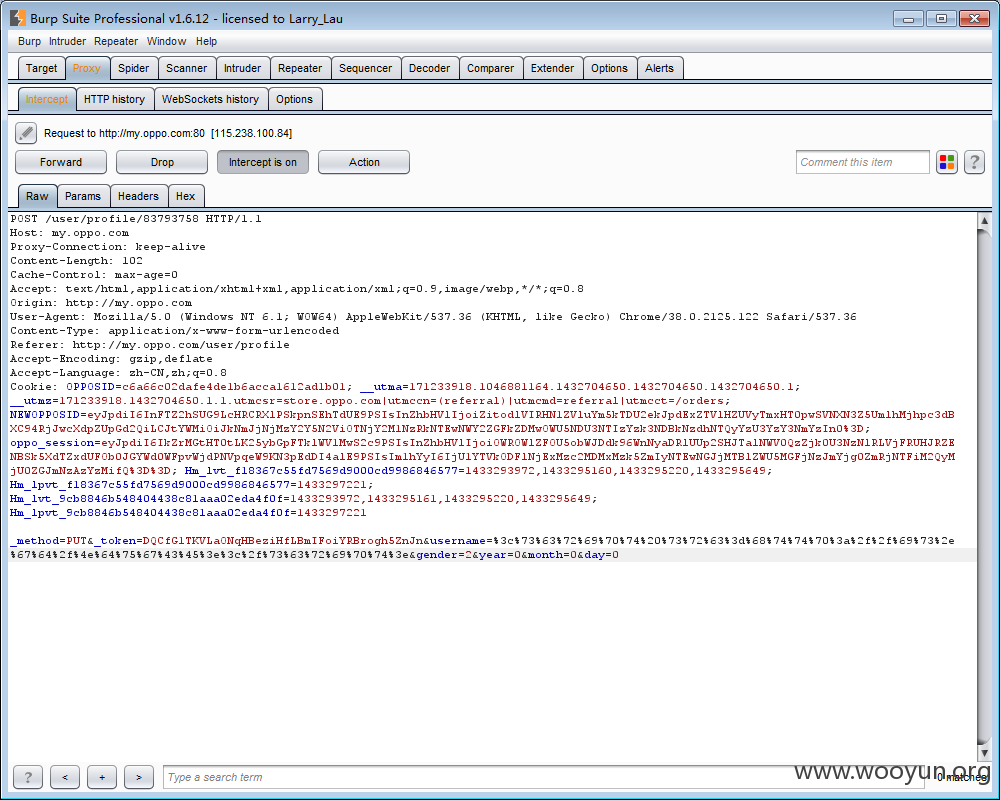Screen dimensions: 1000x800
Task: Open the Intruder menu in menu bar
Action: click(x=67, y=41)
